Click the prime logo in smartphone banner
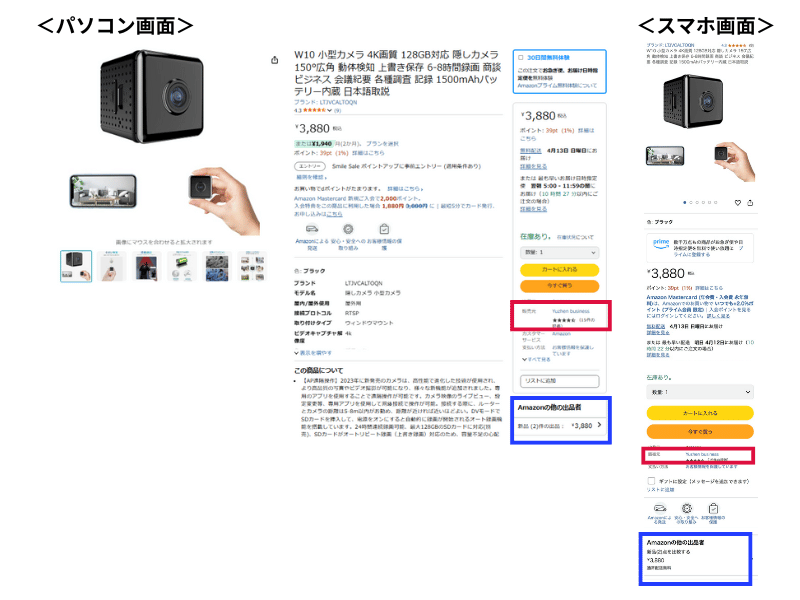This screenshot has width=800, height=600. [661, 243]
